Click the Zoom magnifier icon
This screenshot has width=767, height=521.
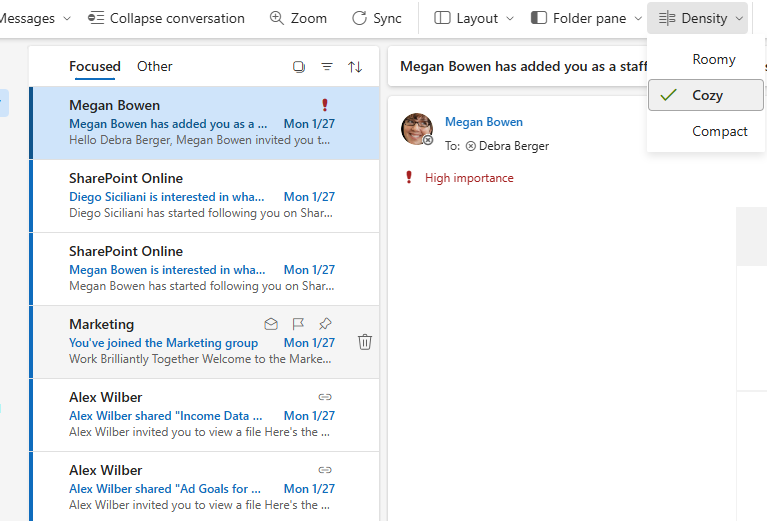pos(277,18)
